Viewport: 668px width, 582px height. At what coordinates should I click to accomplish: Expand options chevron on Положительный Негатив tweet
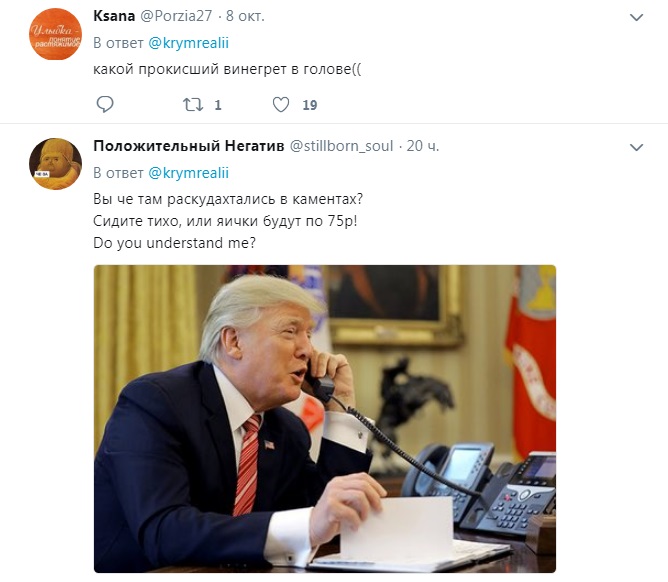point(636,147)
